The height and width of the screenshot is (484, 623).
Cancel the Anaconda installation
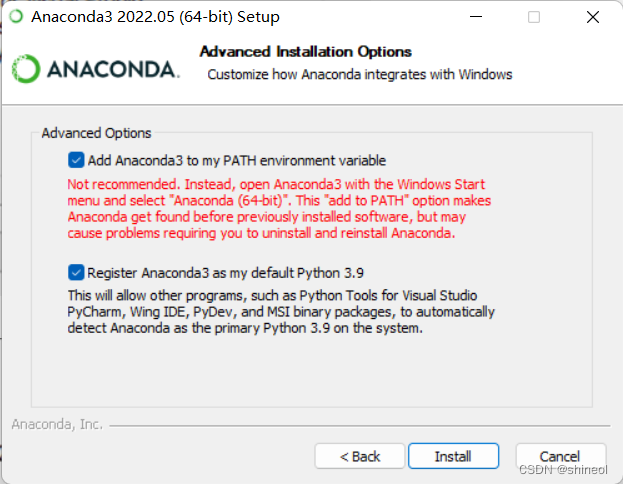[x=560, y=456]
